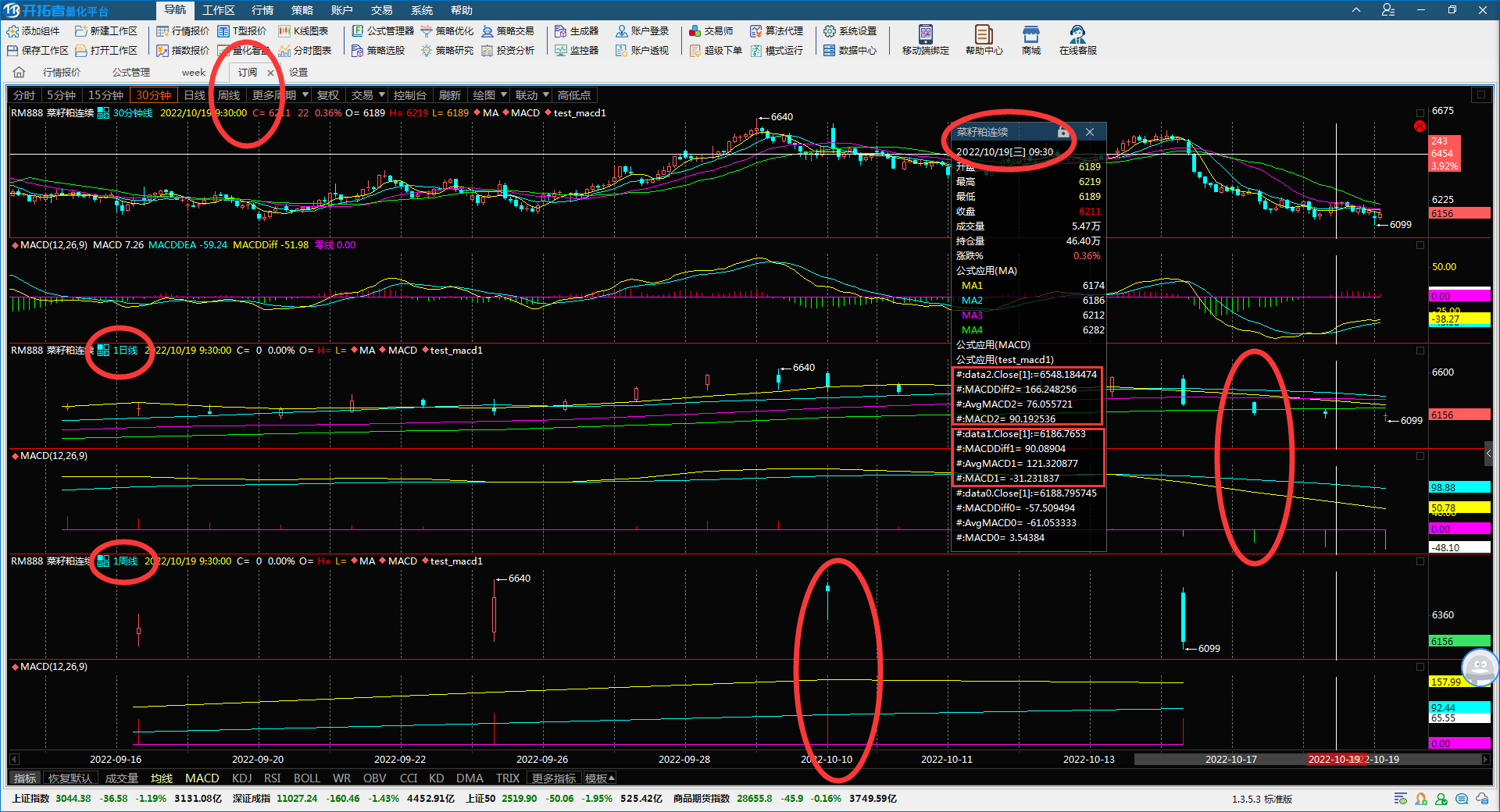Viewport: 1500px width, 812px height.
Task: Switch to the week tab
Action: [x=194, y=73]
